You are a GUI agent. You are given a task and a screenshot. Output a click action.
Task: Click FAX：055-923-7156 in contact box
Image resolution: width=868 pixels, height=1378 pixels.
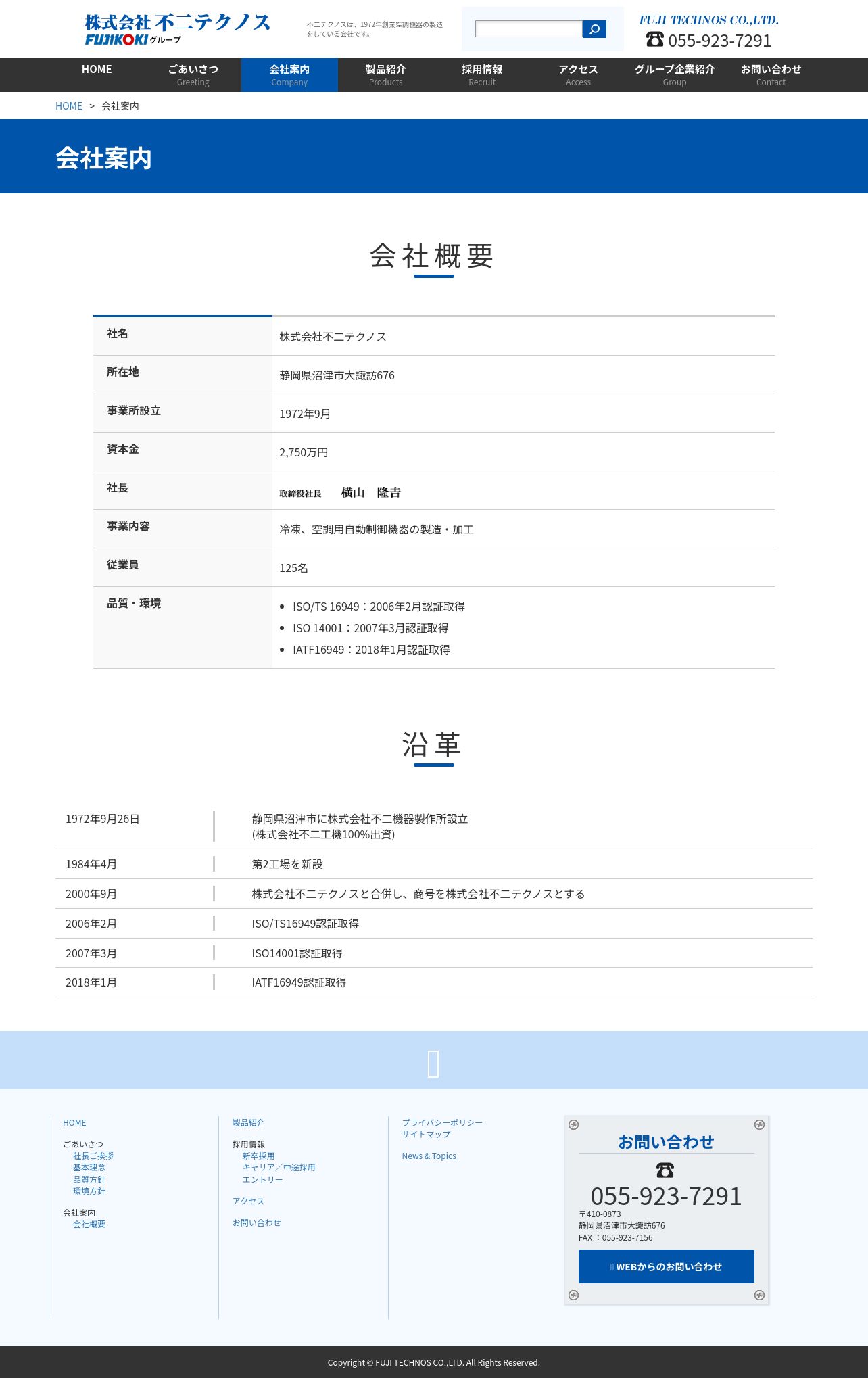point(616,1238)
